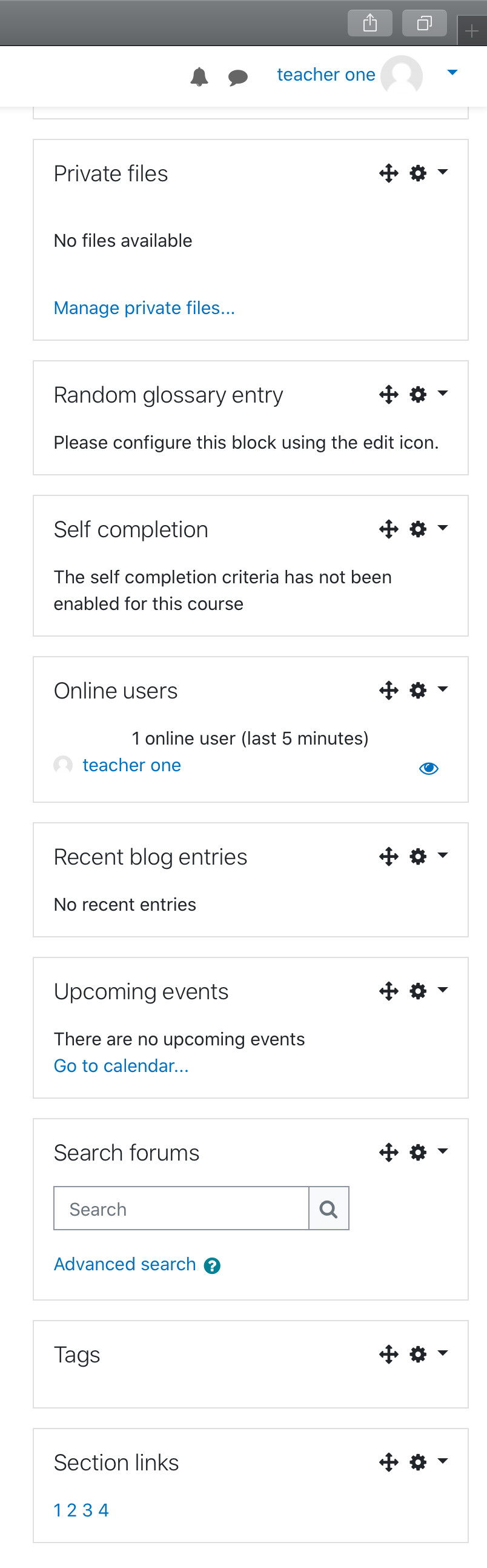Jump to section 3 in Section links

pos(88,1510)
